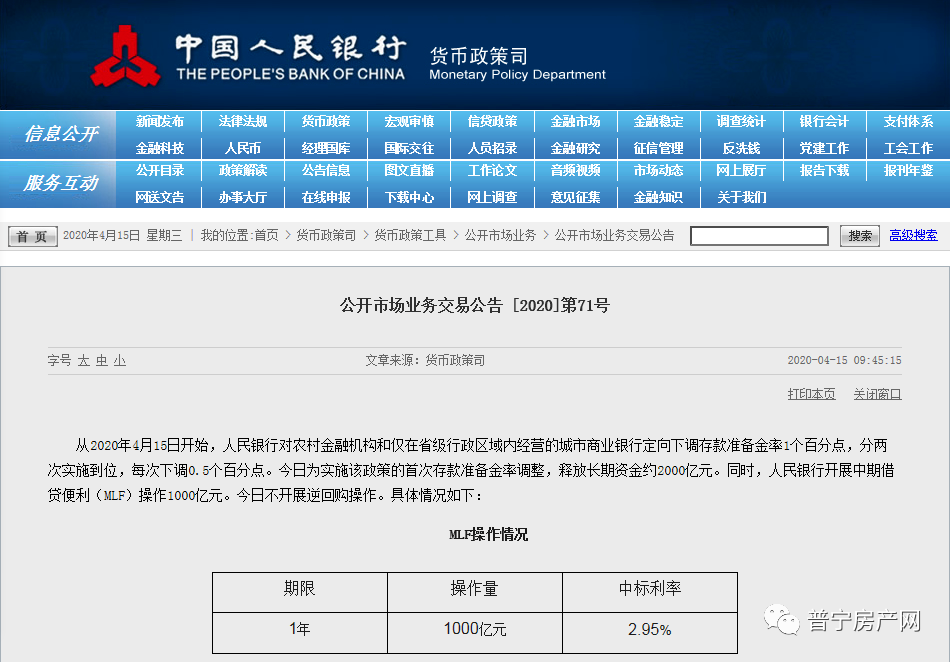Select 调查统计 menu item
The width and height of the screenshot is (952, 662).
(x=741, y=121)
